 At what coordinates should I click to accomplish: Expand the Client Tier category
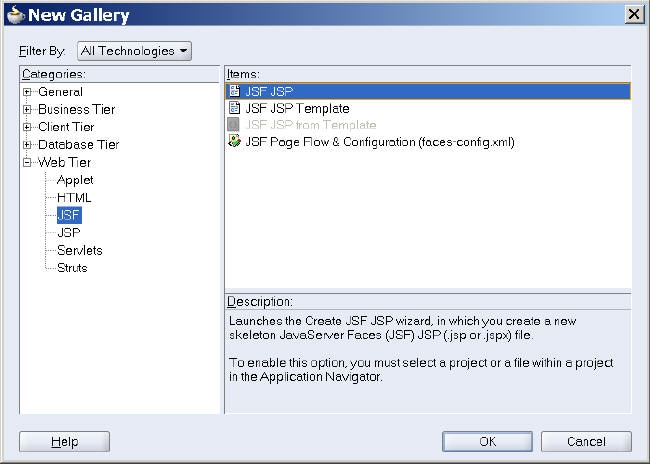[x=29, y=127]
